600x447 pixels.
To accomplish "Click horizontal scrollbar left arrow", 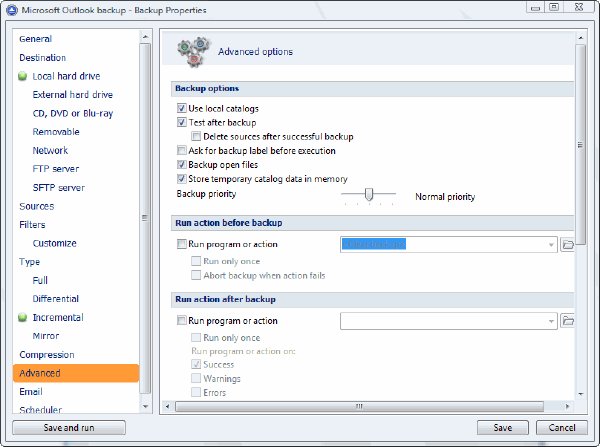I will click(x=167, y=406).
